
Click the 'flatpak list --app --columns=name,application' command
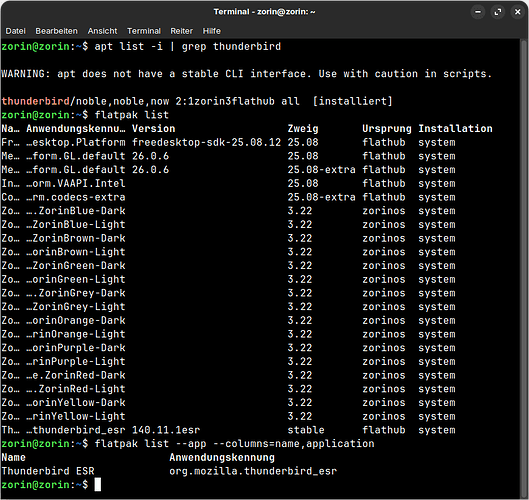(x=234, y=444)
